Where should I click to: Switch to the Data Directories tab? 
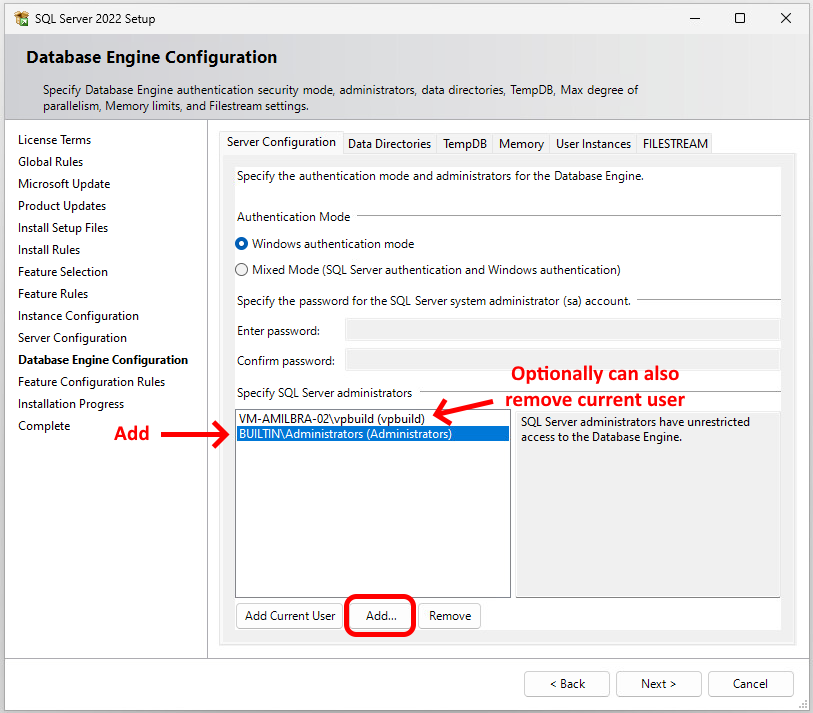pos(389,144)
